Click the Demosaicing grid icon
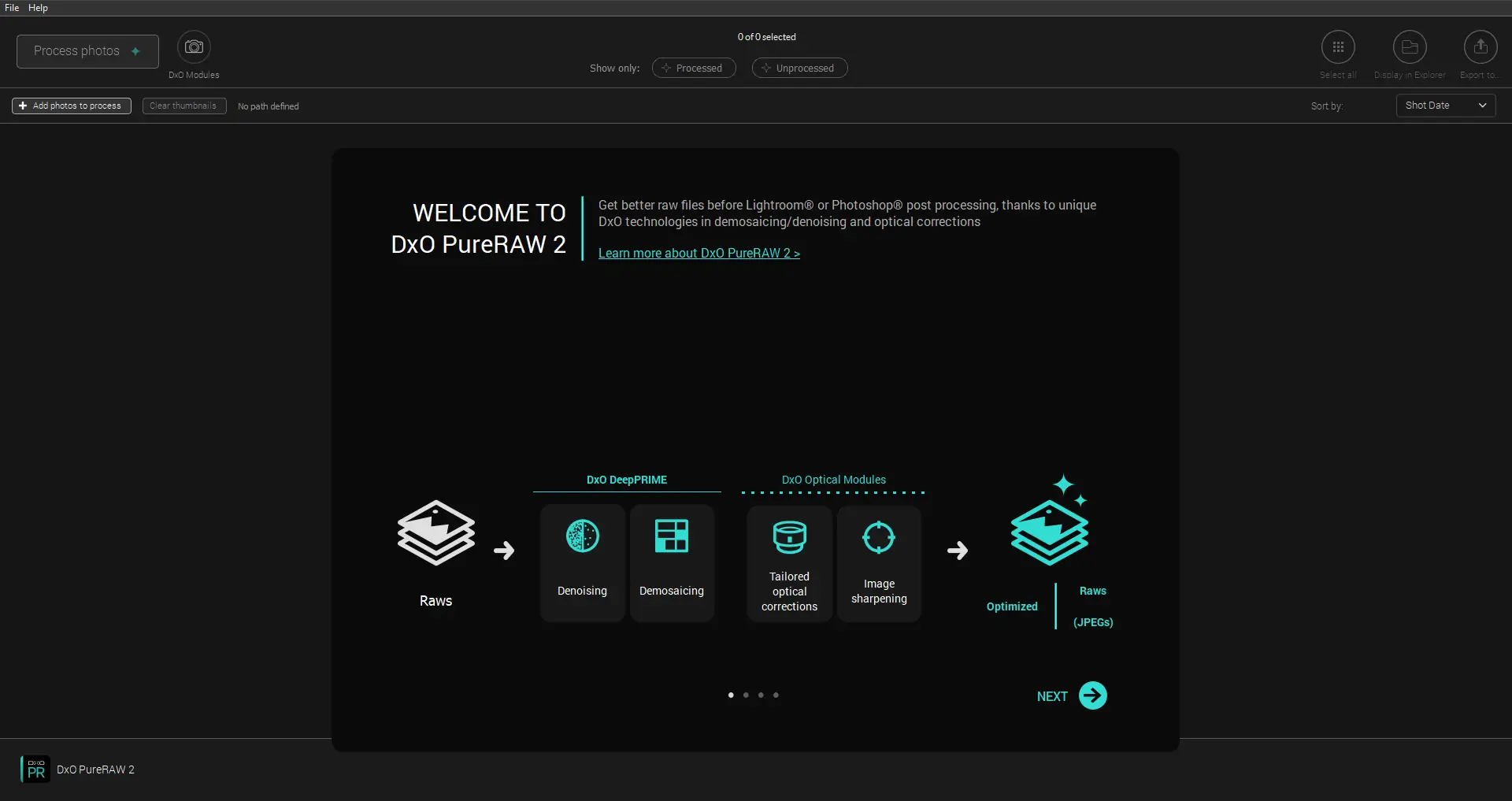 (x=672, y=536)
